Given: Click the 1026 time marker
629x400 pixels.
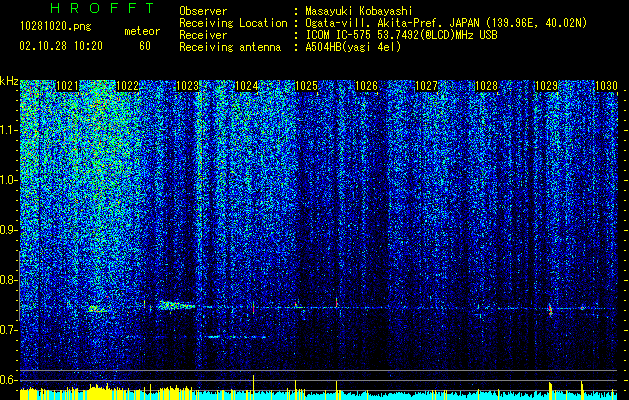Looking at the screenshot, I should 367,86.
